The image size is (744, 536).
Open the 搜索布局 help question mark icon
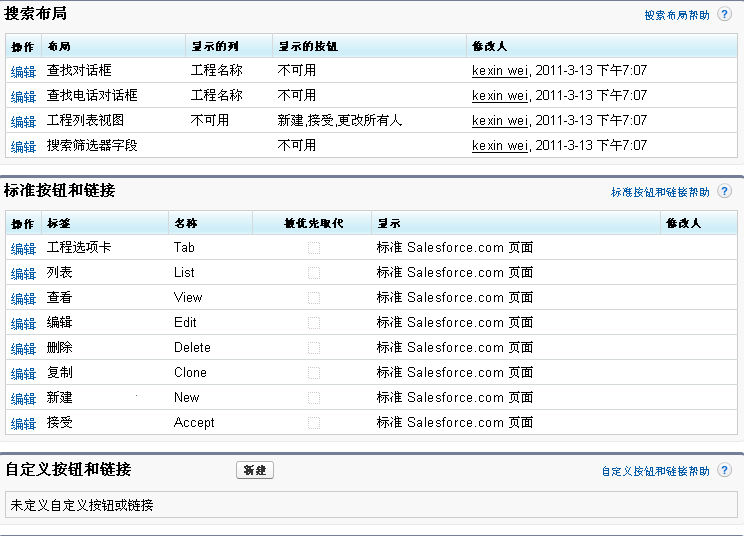724,14
